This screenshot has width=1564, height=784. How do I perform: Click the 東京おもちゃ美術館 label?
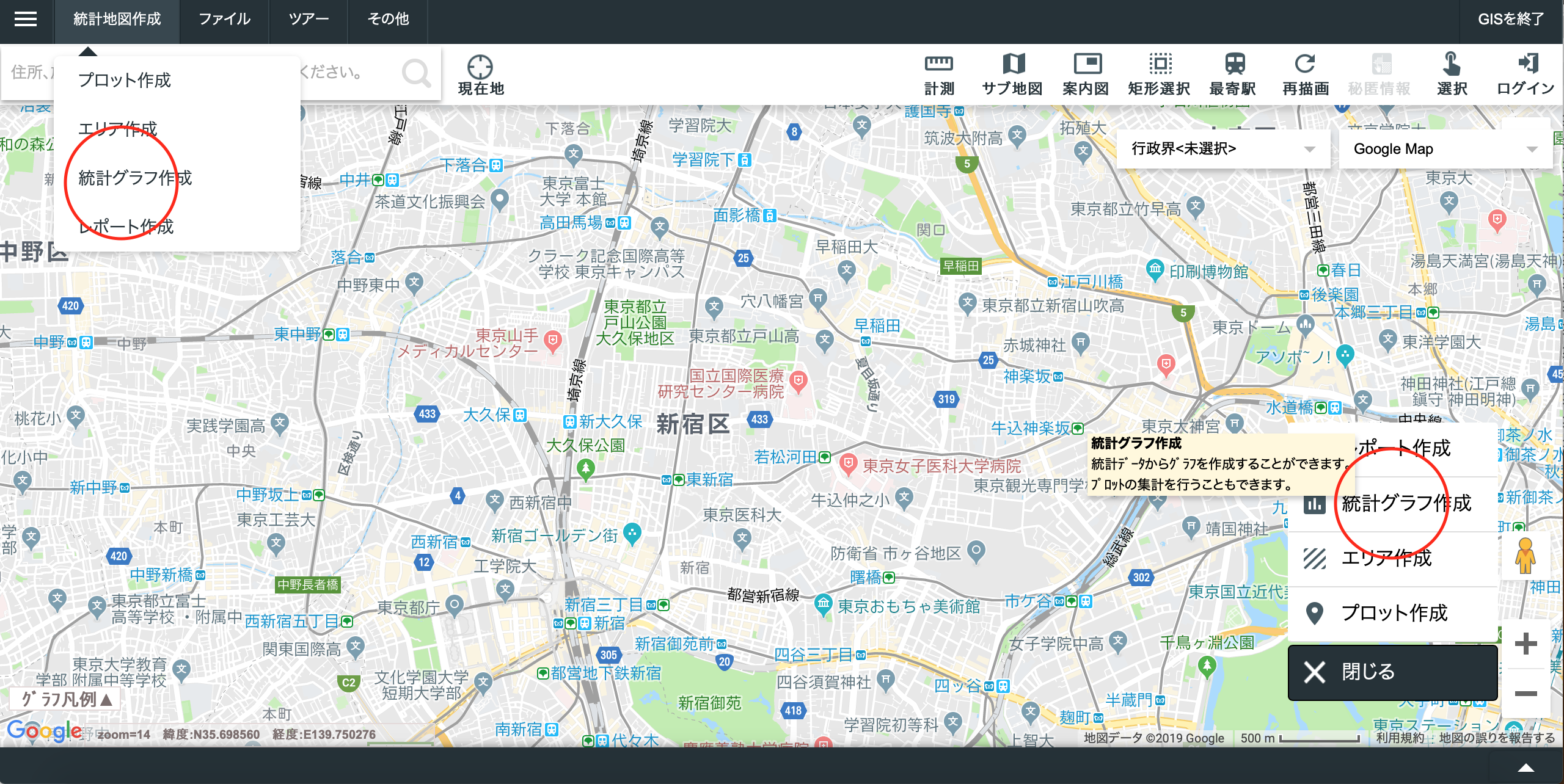tap(908, 606)
